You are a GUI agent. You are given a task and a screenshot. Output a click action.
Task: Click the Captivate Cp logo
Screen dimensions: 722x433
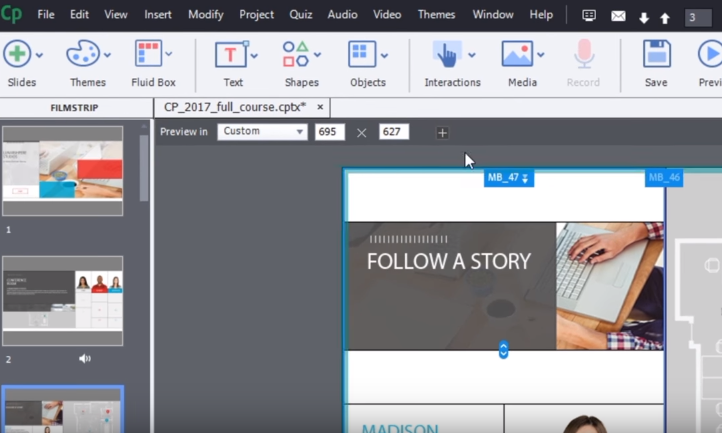pos(11,14)
